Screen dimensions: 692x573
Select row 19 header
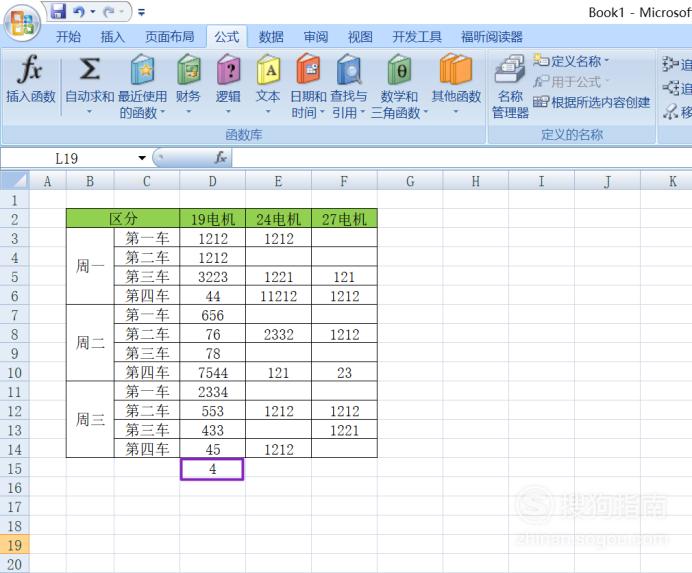click(x=15, y=545)
